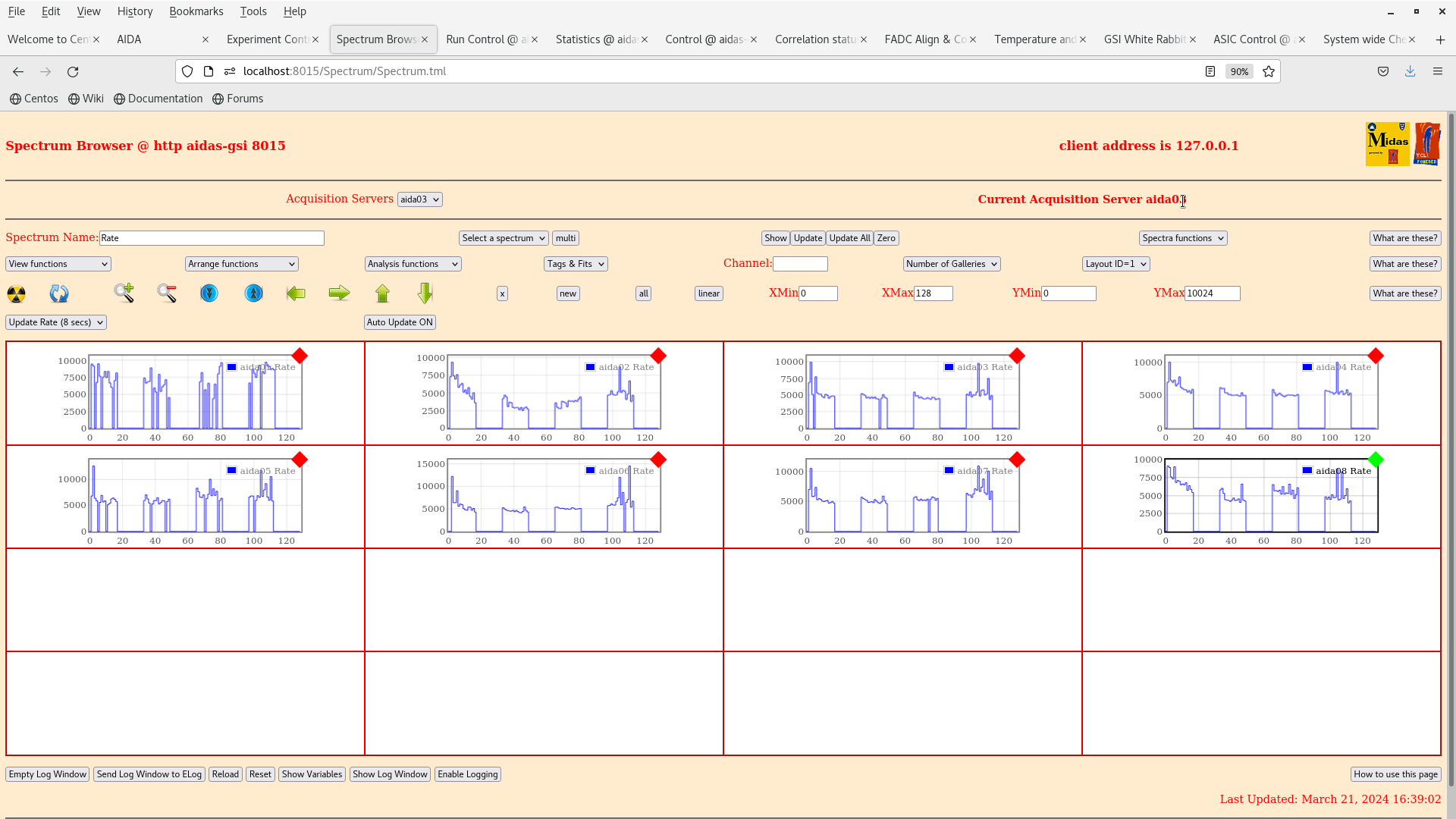Click the zoom out magnifier icon
The height and width of the screenshot is (819, 1456).
pyautogui.click(x=167, y=293)
